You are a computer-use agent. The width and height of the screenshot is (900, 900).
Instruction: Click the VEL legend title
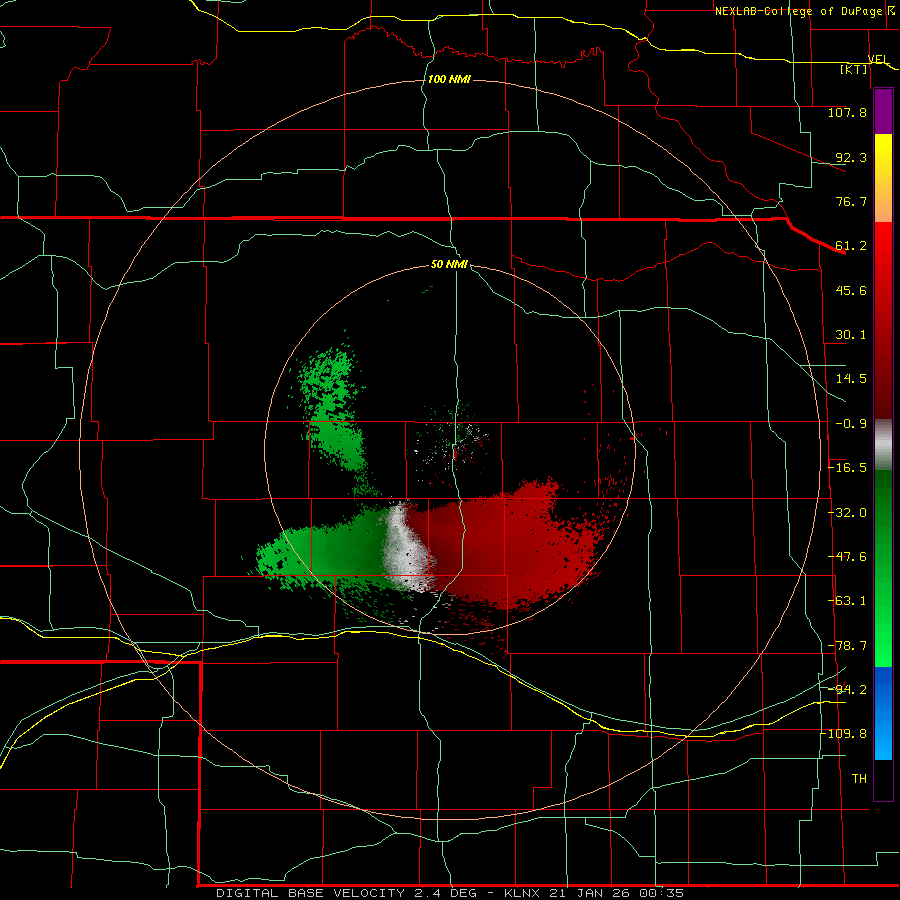(878, 59)
